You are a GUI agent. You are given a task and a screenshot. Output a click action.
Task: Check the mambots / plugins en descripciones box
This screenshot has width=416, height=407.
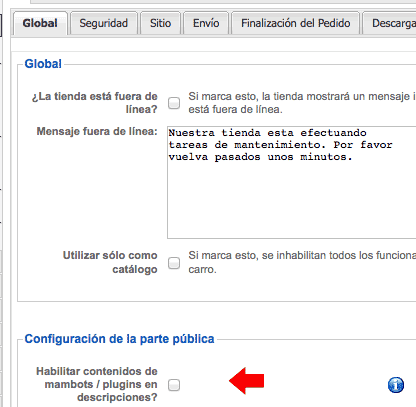click(x=174, y=385)
